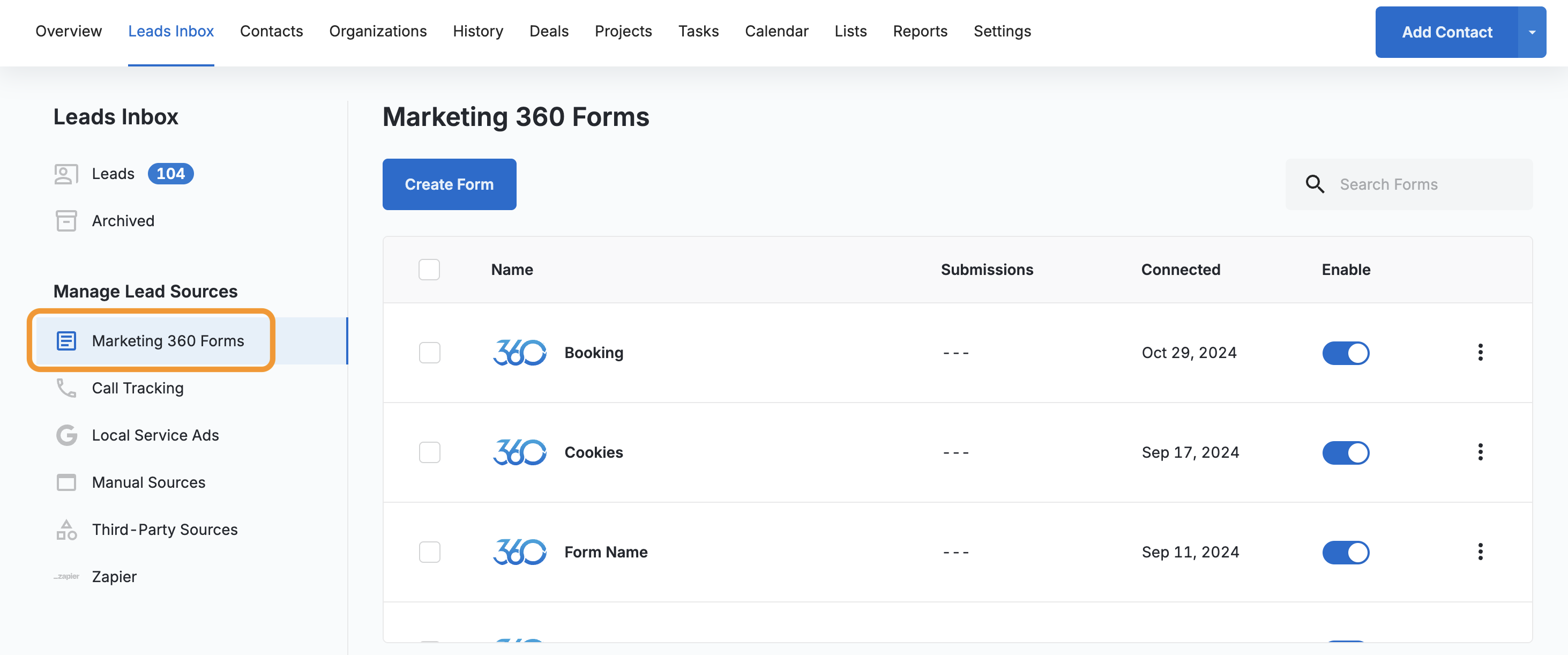This screenshot has width=1568, height=655.
Task: Tick the Cookies row checkbox
Action: [429, 452]
